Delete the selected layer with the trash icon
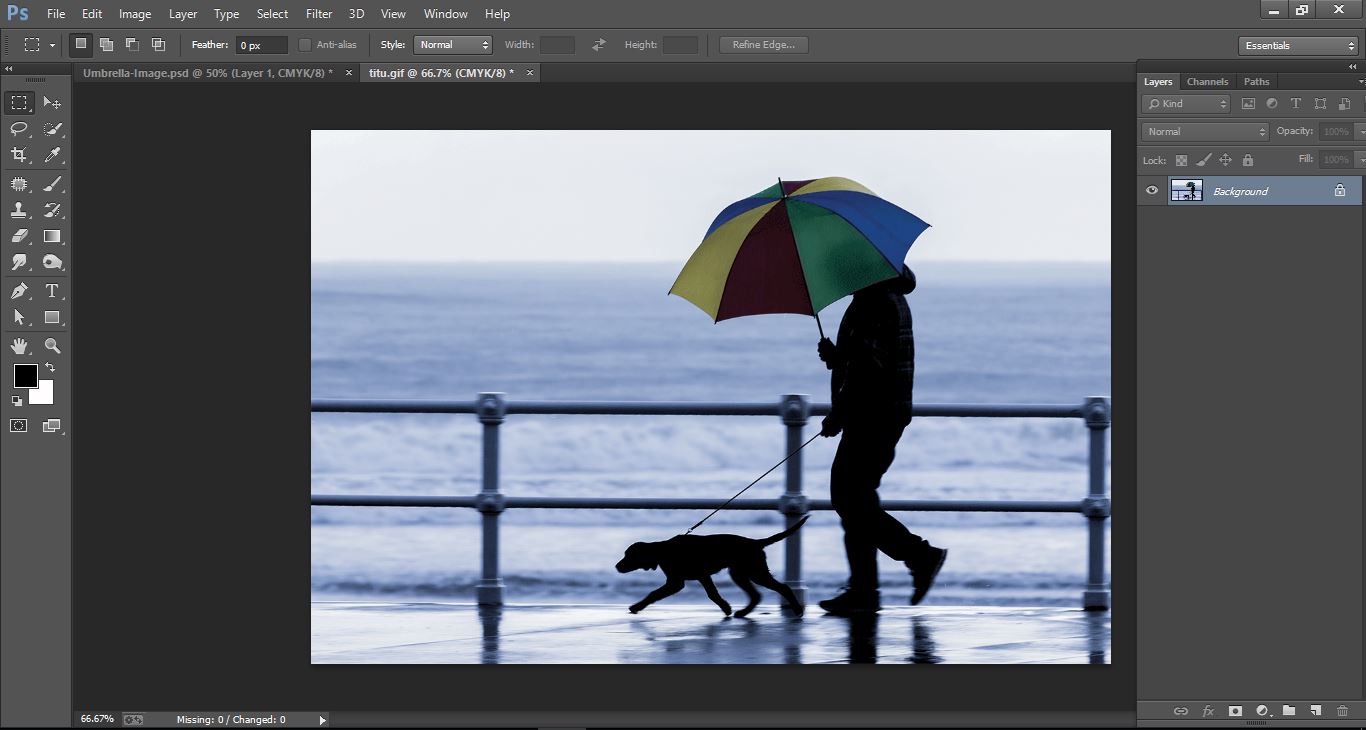The height and width of the screenshot is (730, 1366). pyautogui.click(x=1344, y=711)
